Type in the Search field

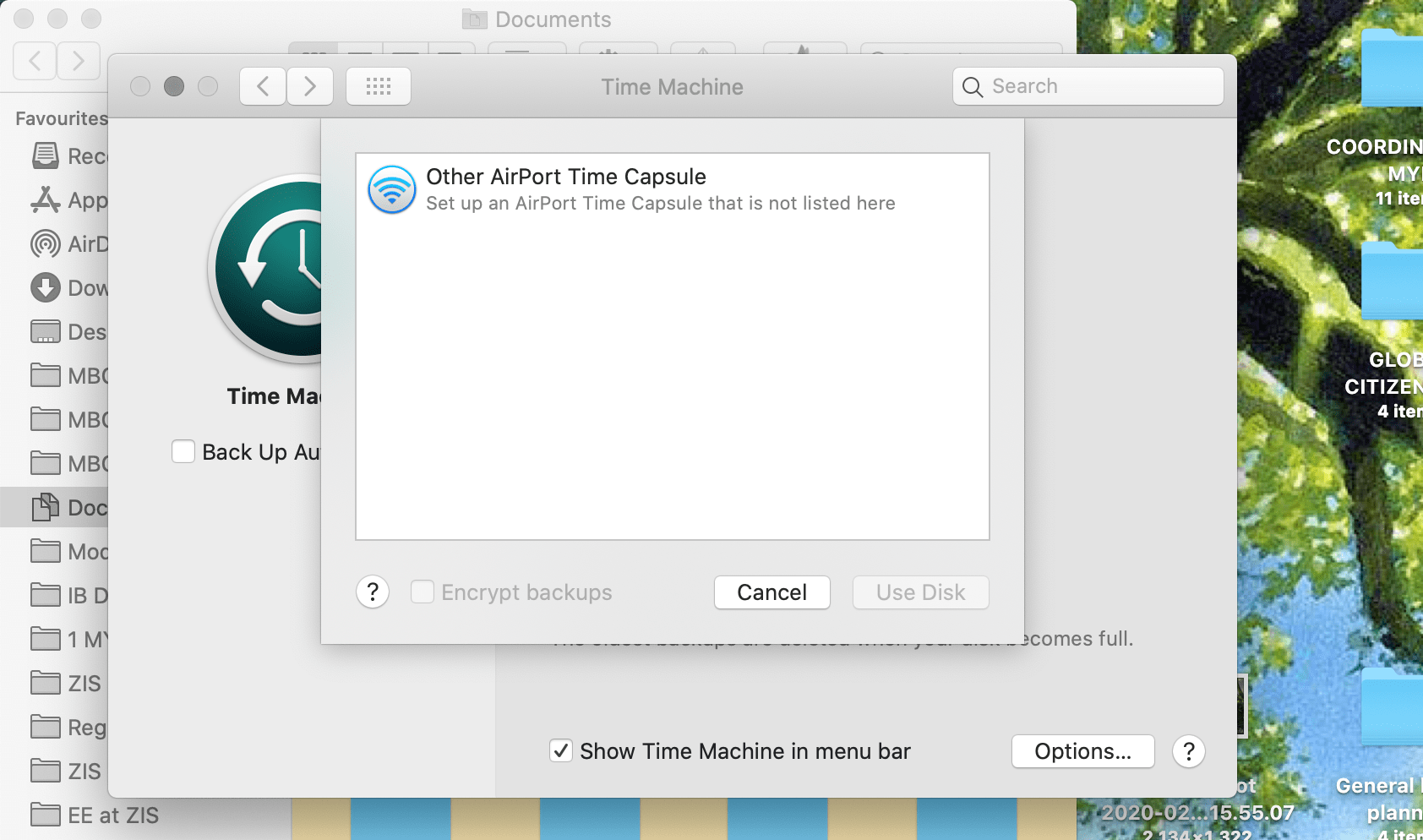[x=1090, y=86]
